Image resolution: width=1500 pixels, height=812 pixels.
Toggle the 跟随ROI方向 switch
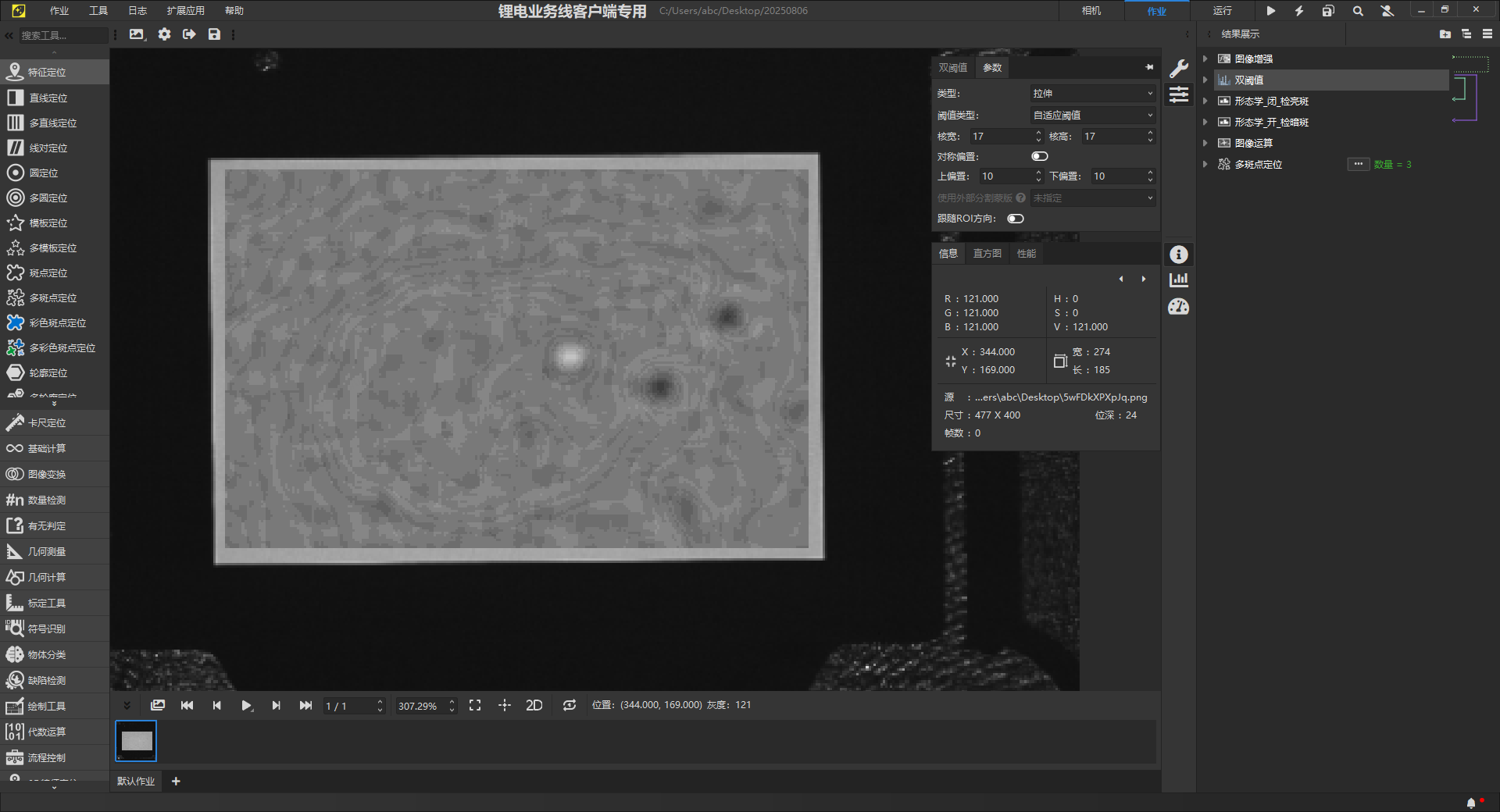[x=1015, y=219]
